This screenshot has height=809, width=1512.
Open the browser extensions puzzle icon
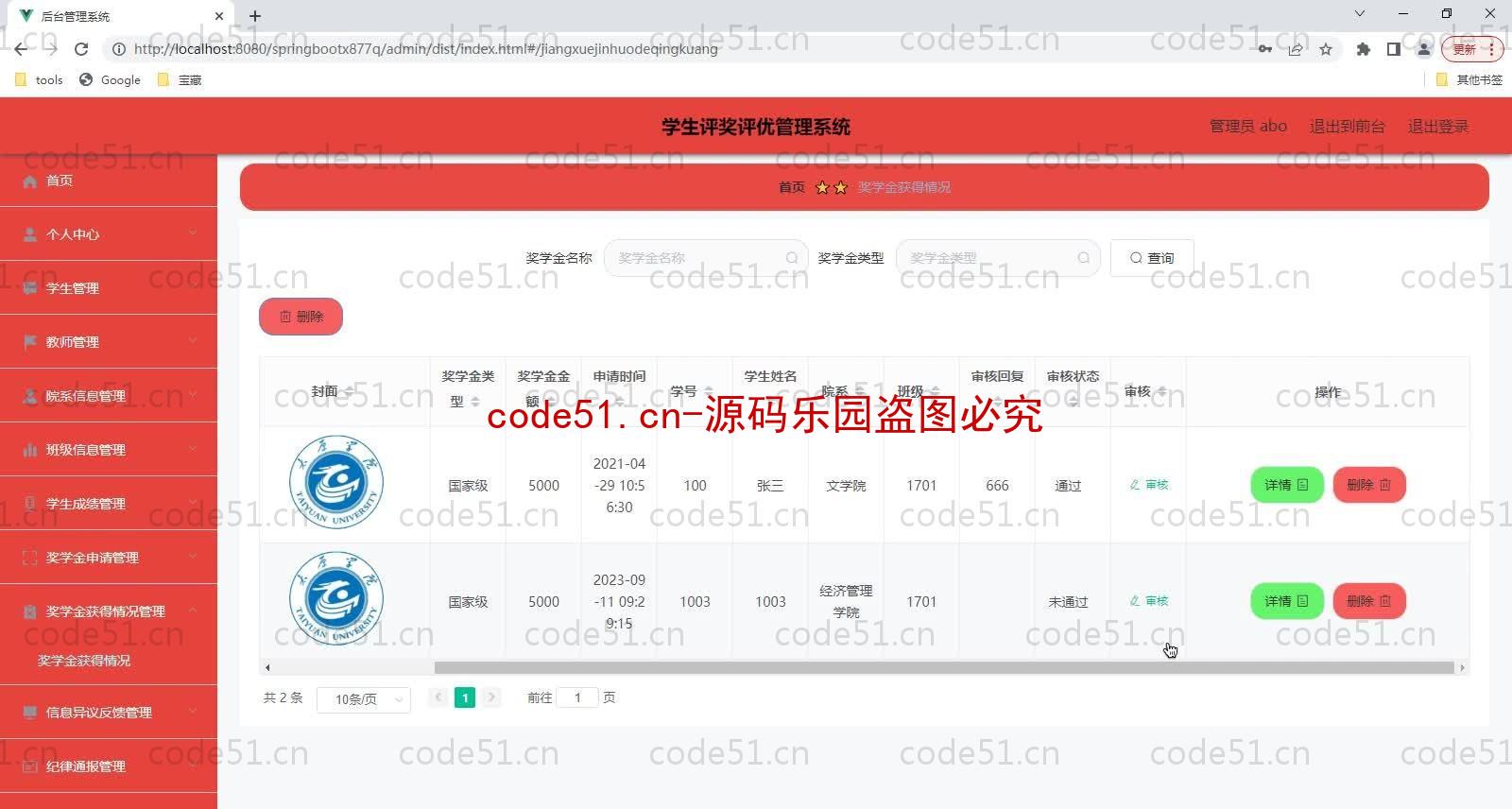coord(1363,49)
